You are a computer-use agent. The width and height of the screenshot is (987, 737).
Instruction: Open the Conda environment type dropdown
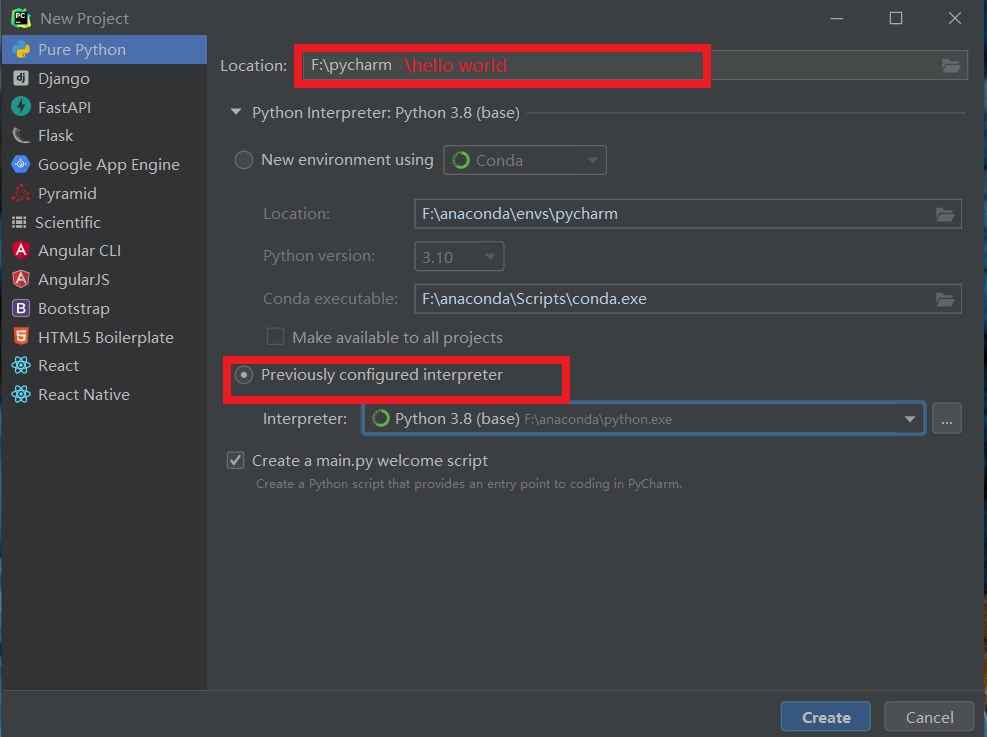525,160
